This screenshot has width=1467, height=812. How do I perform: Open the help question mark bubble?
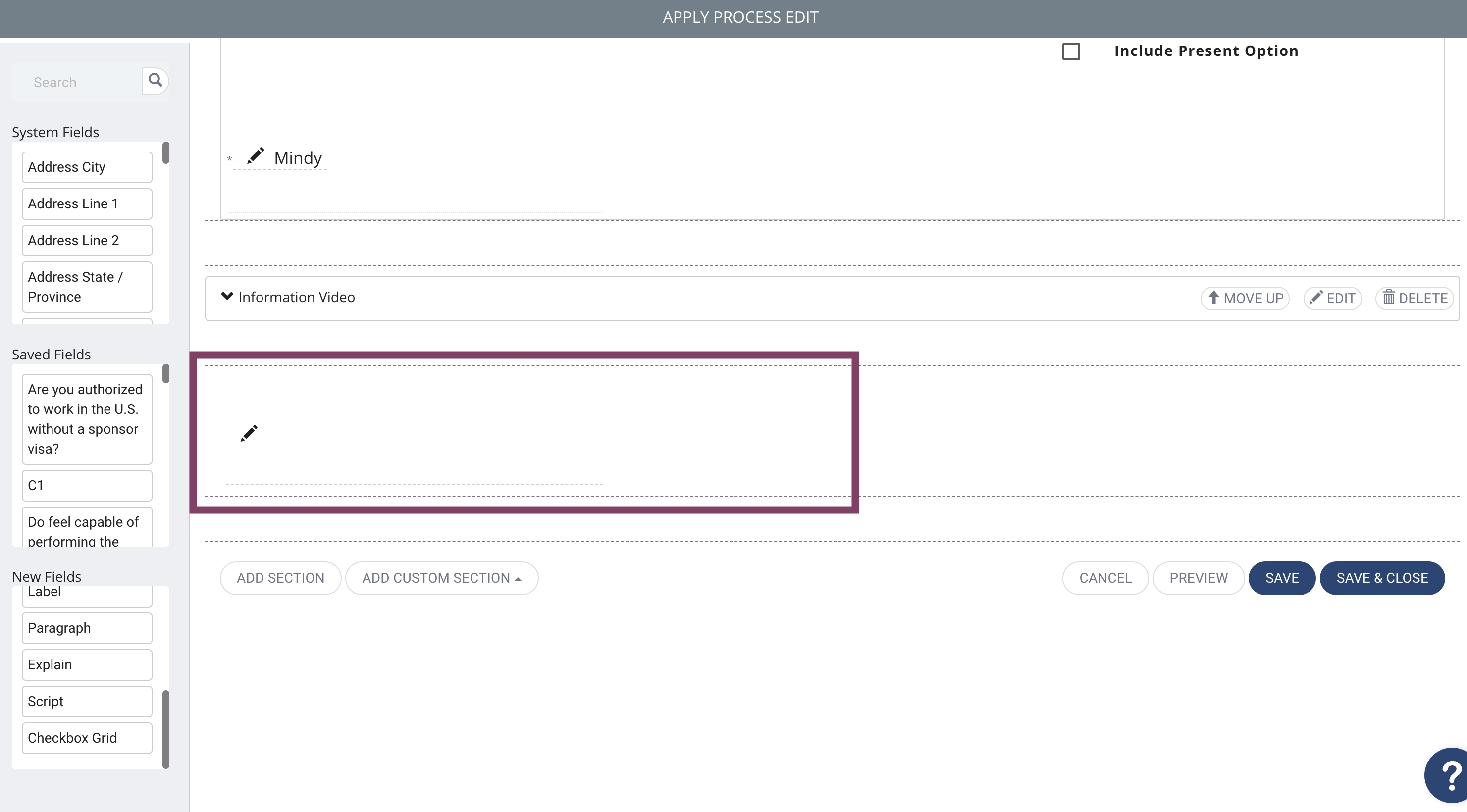(x=1448, y=775)
